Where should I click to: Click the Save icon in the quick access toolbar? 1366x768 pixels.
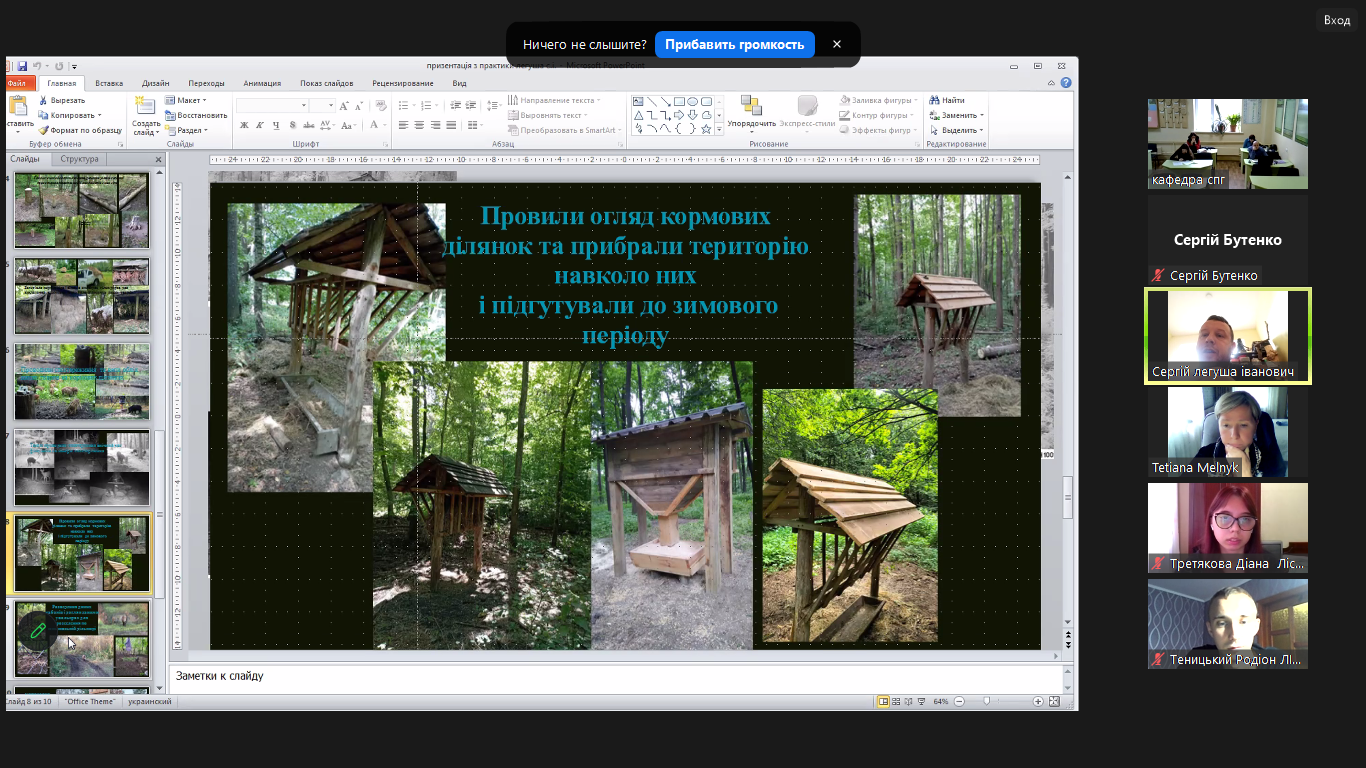(22, 66)
